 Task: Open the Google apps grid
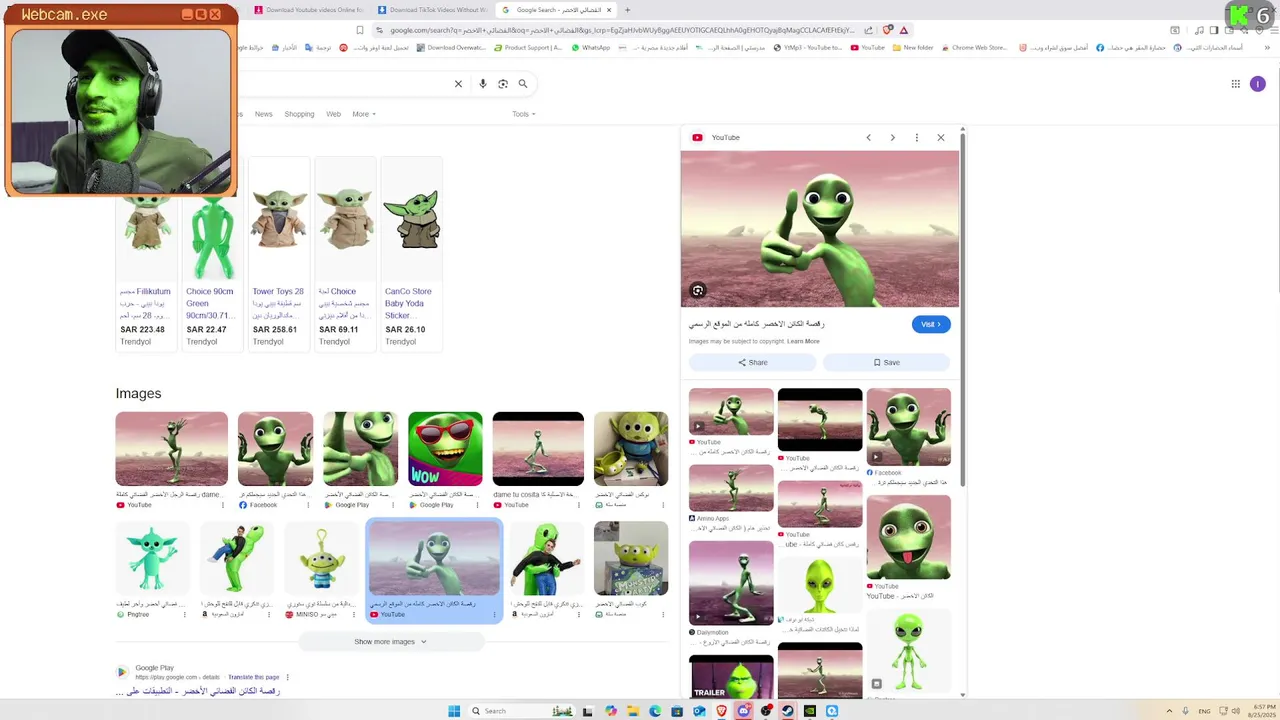[1236, 84]
